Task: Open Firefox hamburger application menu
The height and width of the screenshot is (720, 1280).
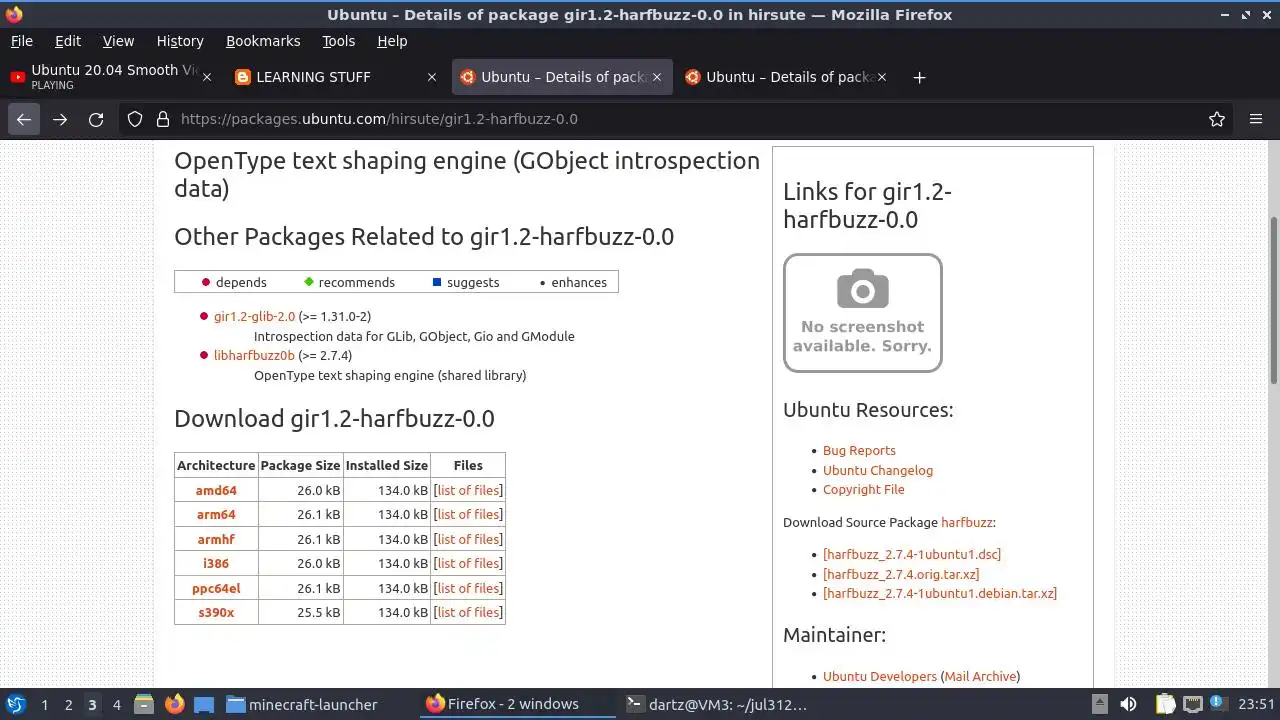Action: pos(1256,119)
